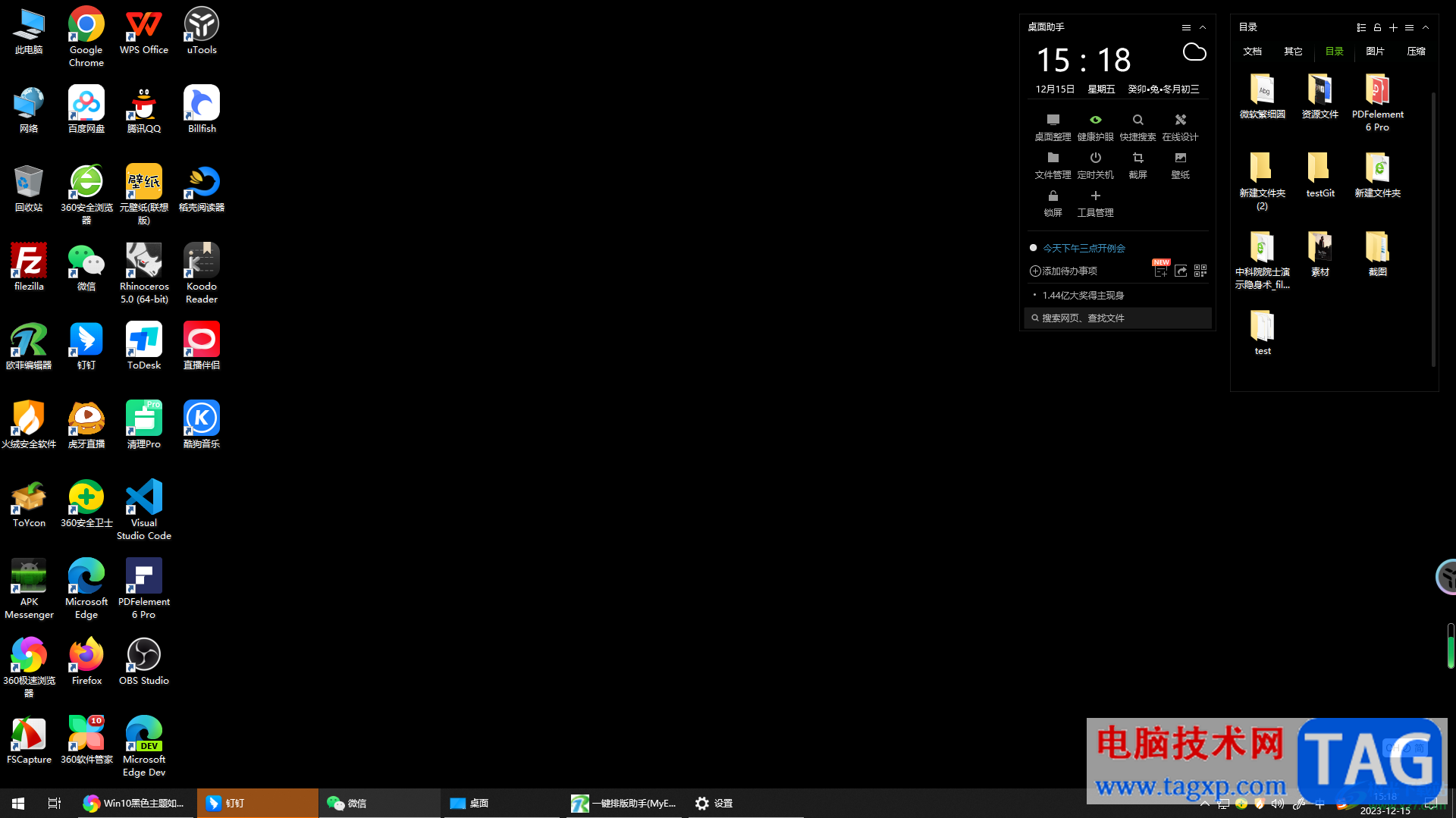Mark todo 今天下午三点开例会 as done
The height and width of the screenshot is (818, 1456).
[x=1033, y=248]
